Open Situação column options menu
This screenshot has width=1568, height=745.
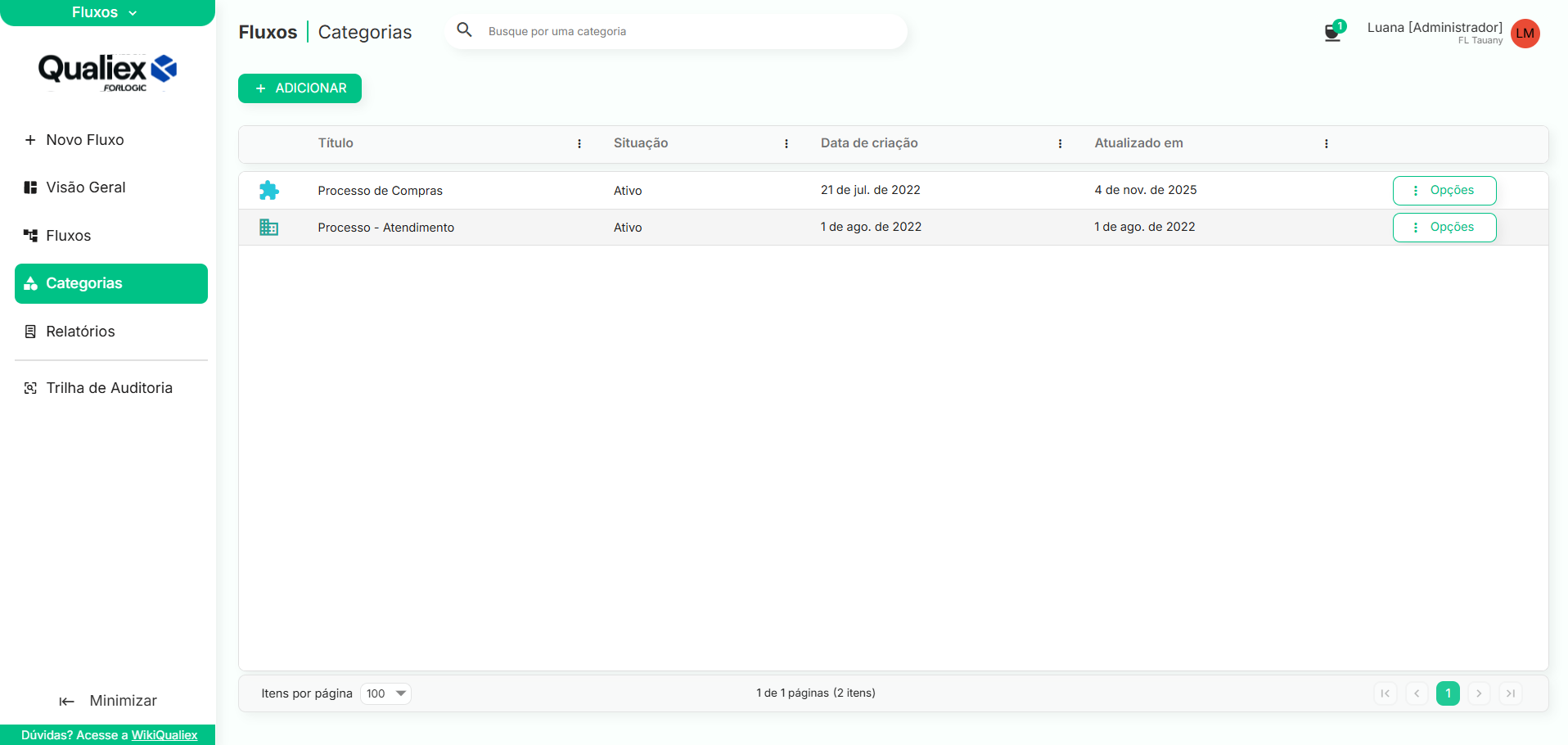786,144
